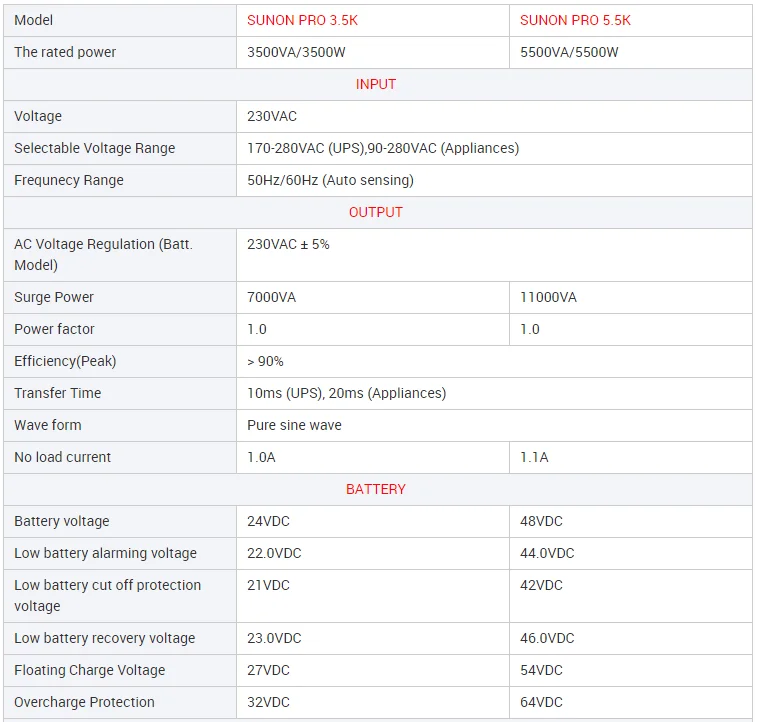Screen dimensions: 779x722
Task: Click the 'Pure sine wave' value
Action: tap(294, 425)
